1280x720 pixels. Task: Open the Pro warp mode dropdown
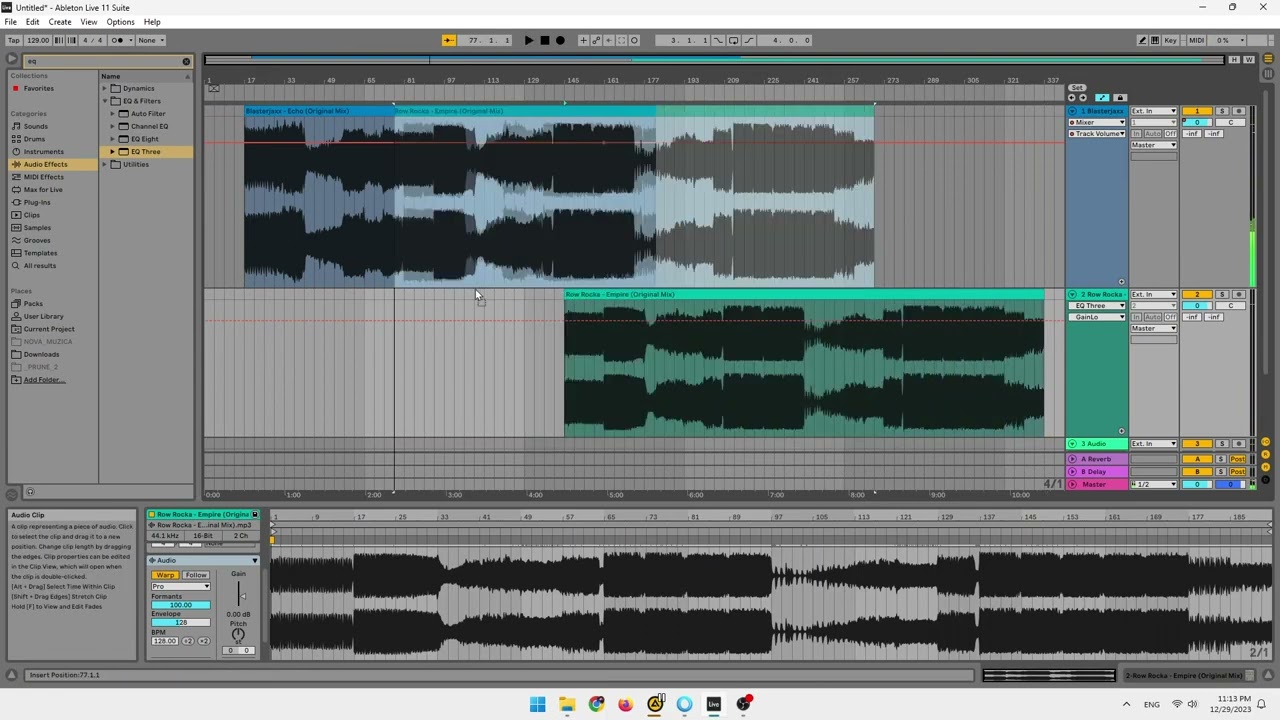(180, 586)
